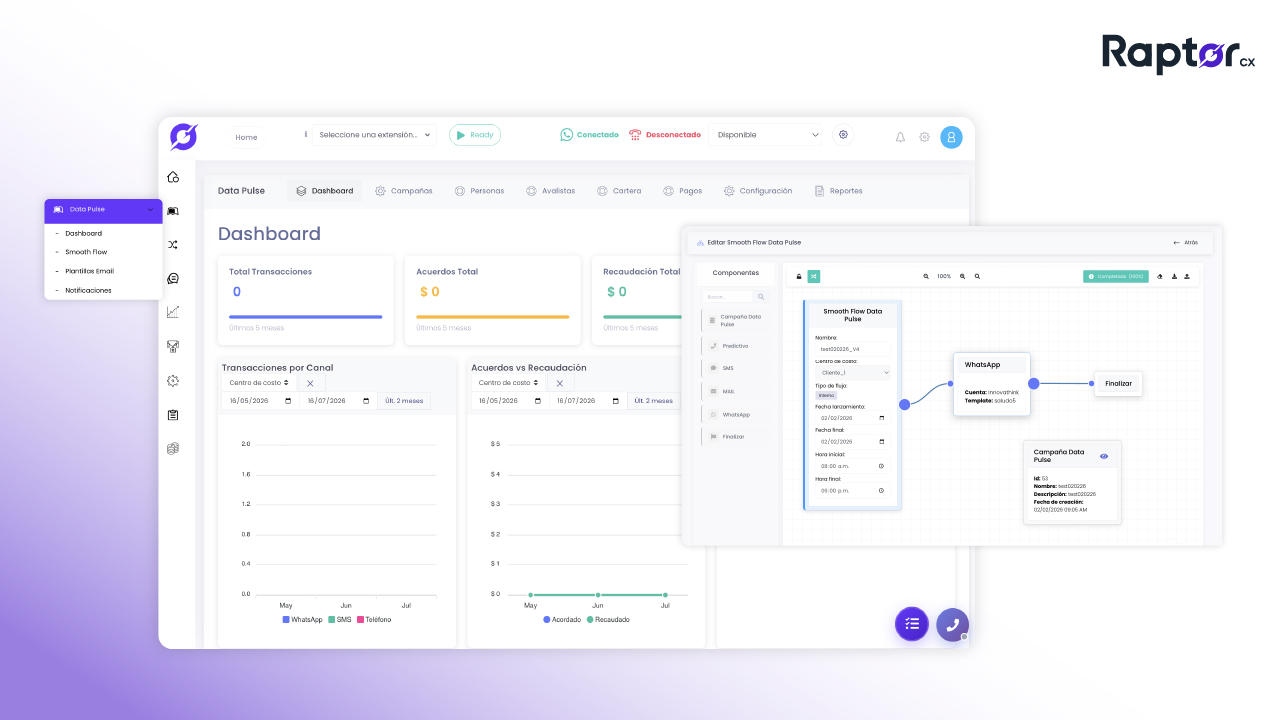Click the Raptor lightning logo in the dashboard header
The height and width of the screenshot is (720, 1281).
[183, 136]
